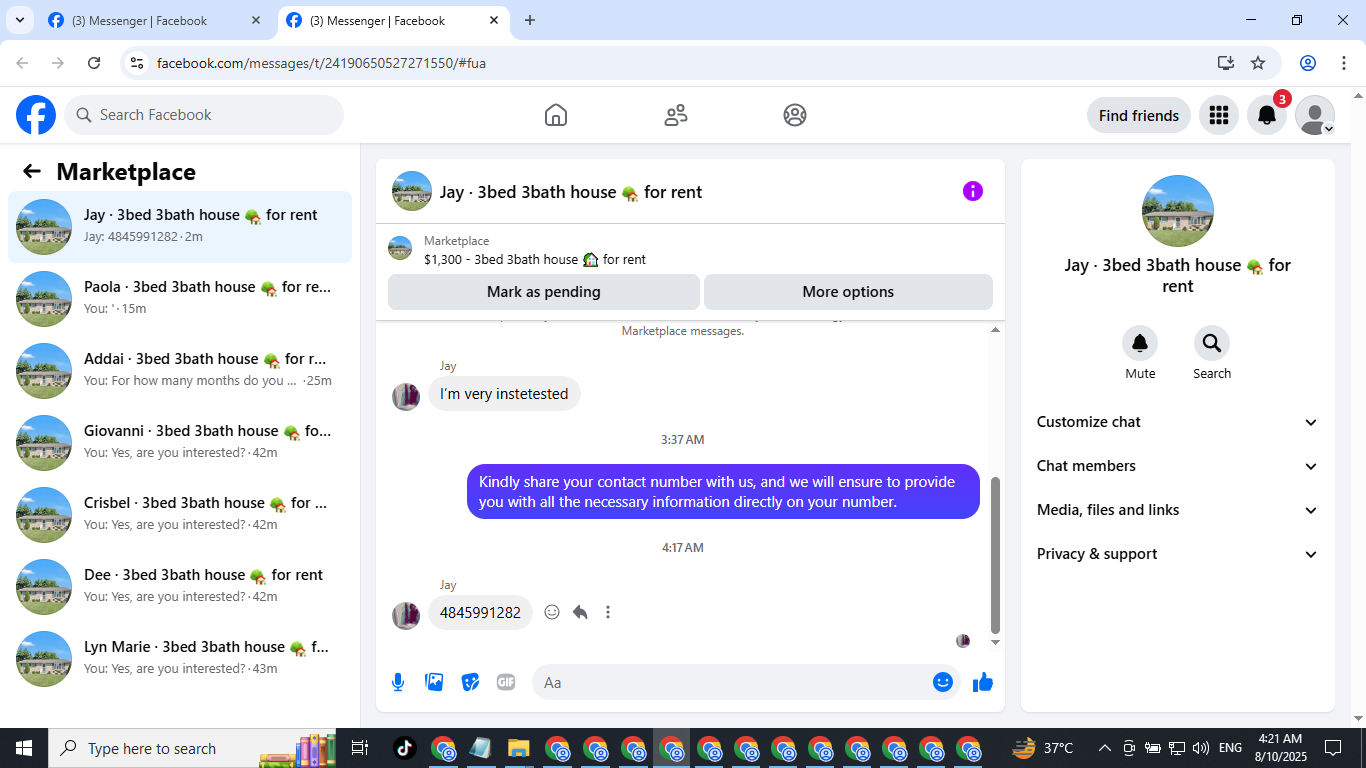
Task: Go to Home feed icon
Action: point(556,115)
